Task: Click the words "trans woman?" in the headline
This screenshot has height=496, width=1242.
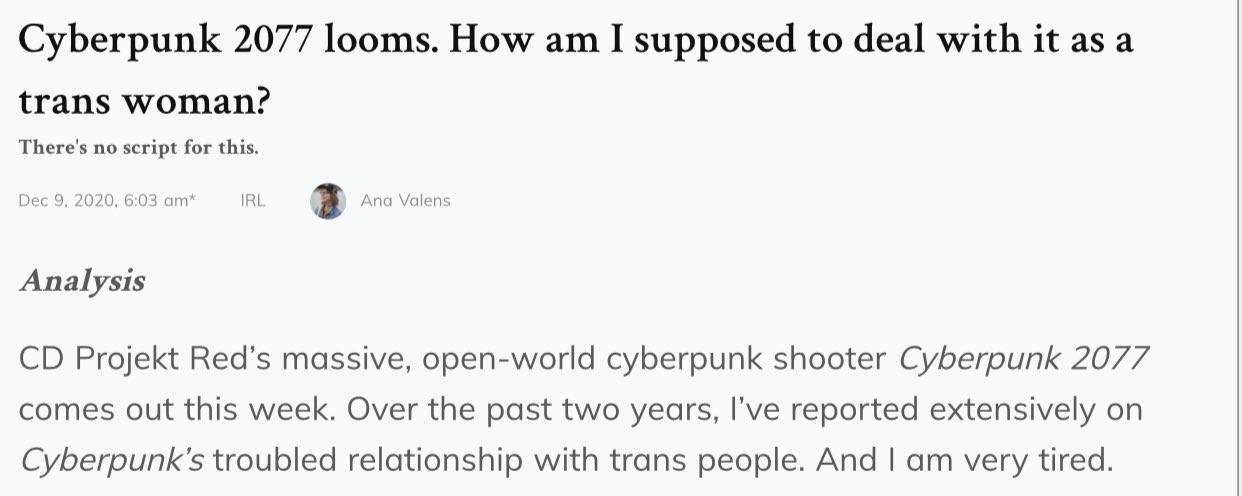Action: click(x=145, y=103)
